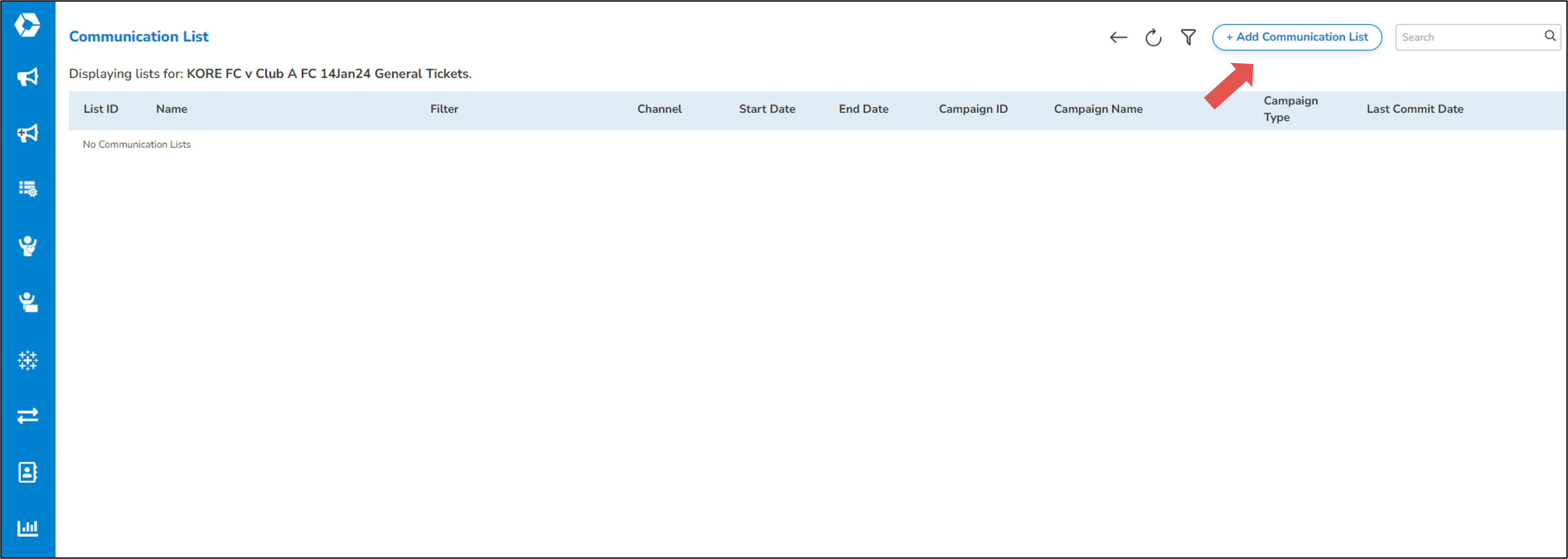Image resolution: width=1568 pixels, height=559 pixels.
Task: Click the Communication List page title
Action: [x=139, y=37]
